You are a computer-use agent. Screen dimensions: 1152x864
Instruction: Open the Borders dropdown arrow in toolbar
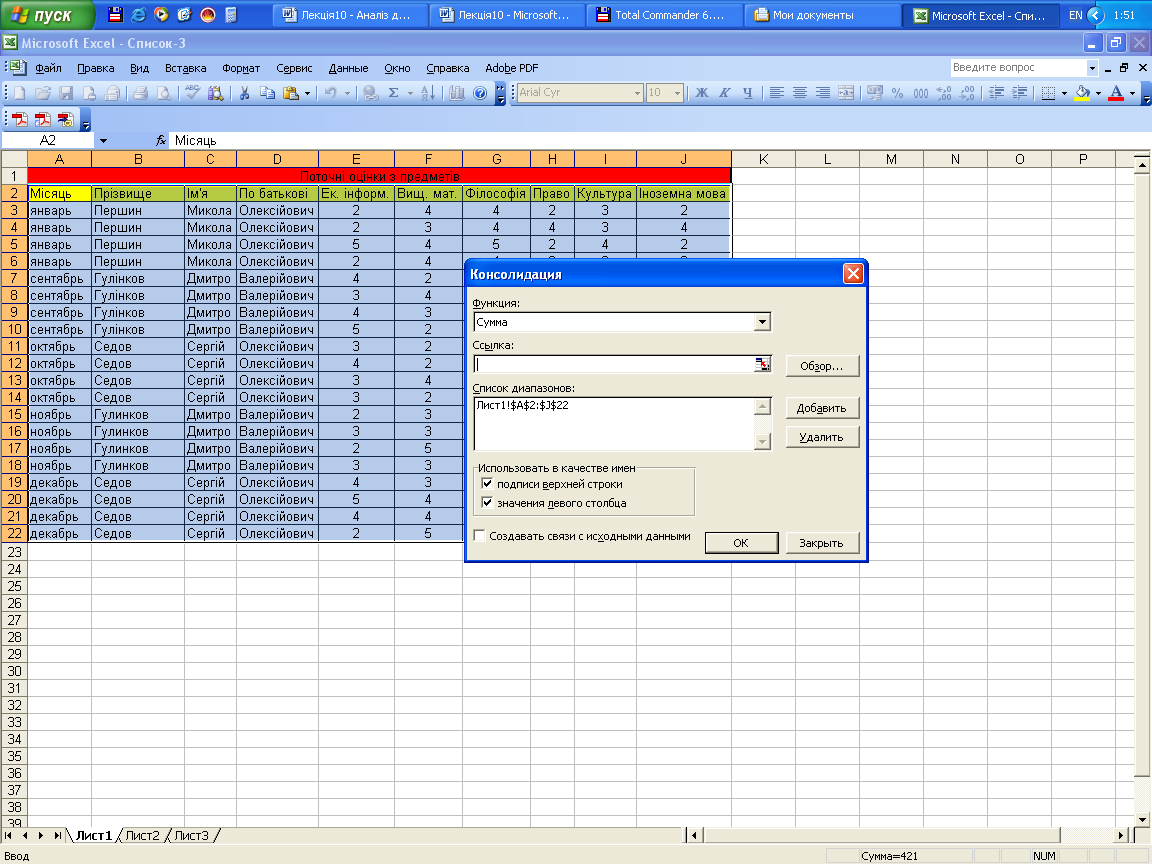point(1064,93)
